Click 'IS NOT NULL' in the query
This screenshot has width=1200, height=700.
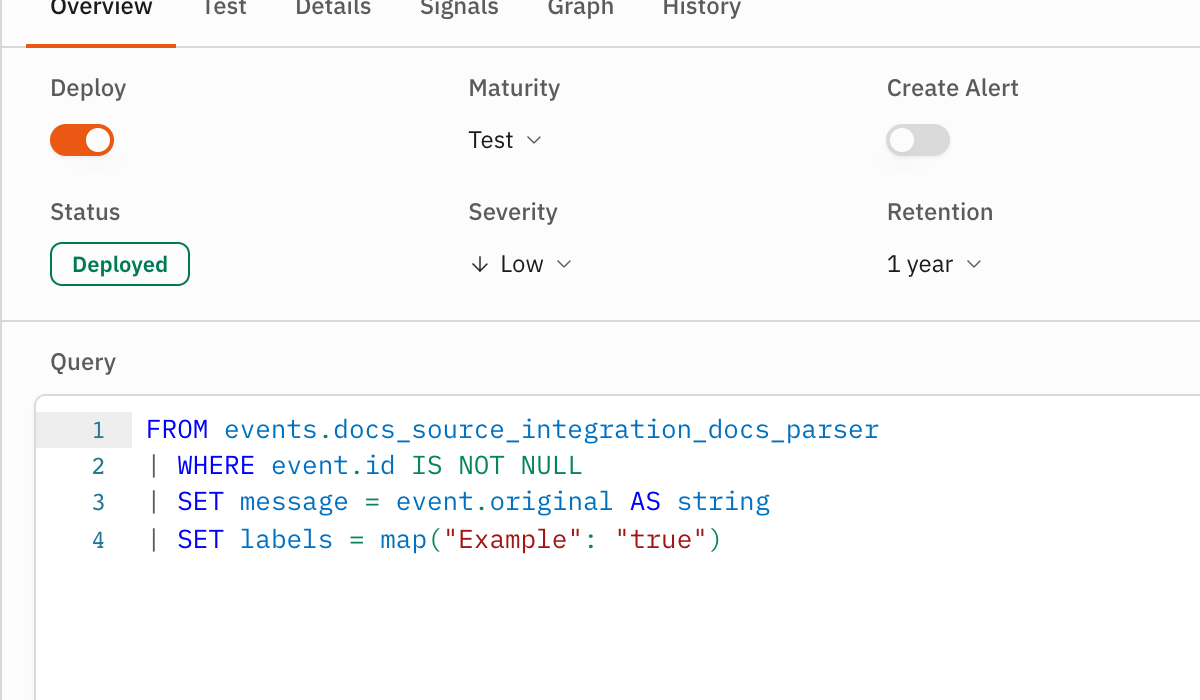point(497,466)
